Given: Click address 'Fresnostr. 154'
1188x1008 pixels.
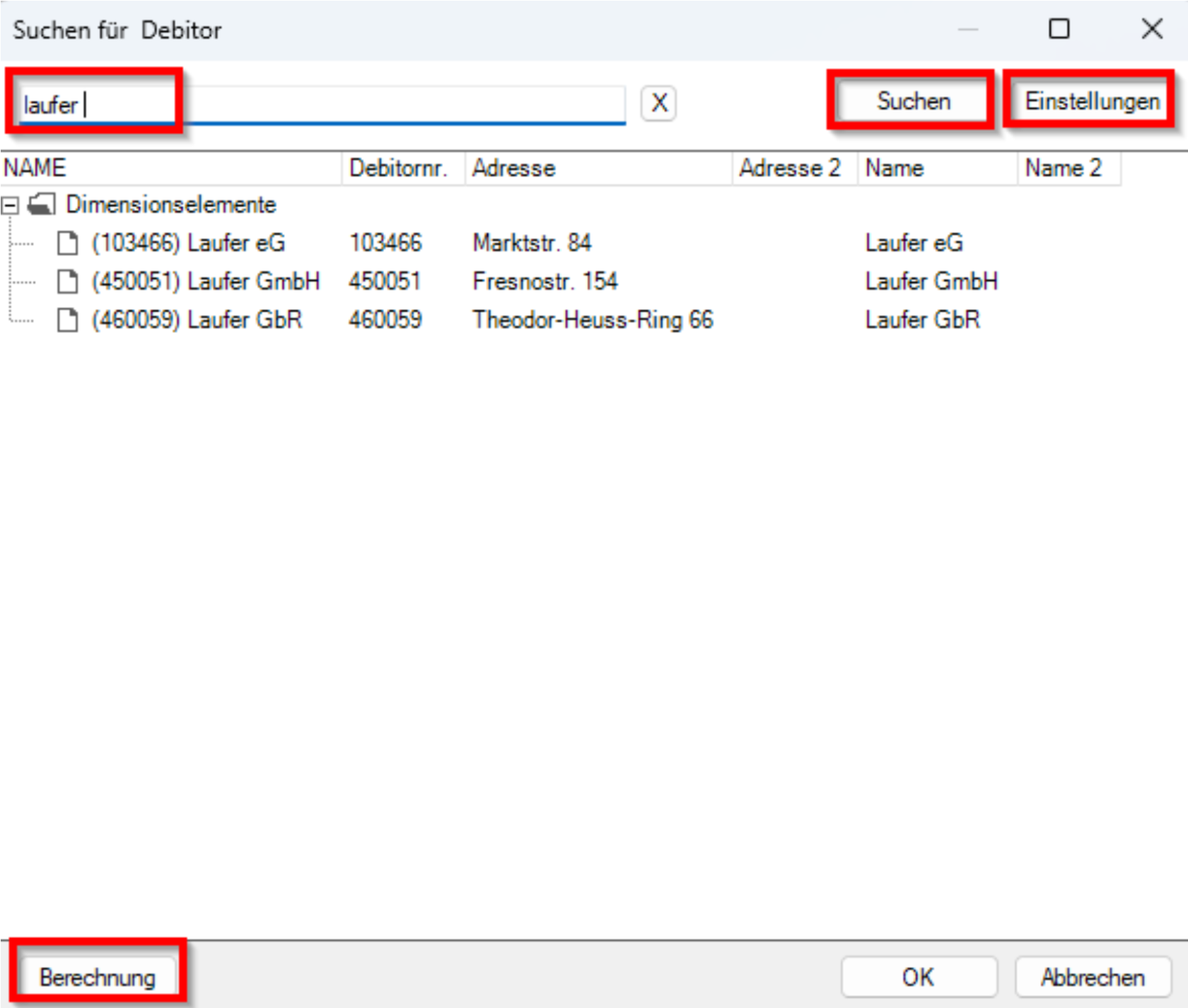Looking at the screenshot, I should [545, 281].
